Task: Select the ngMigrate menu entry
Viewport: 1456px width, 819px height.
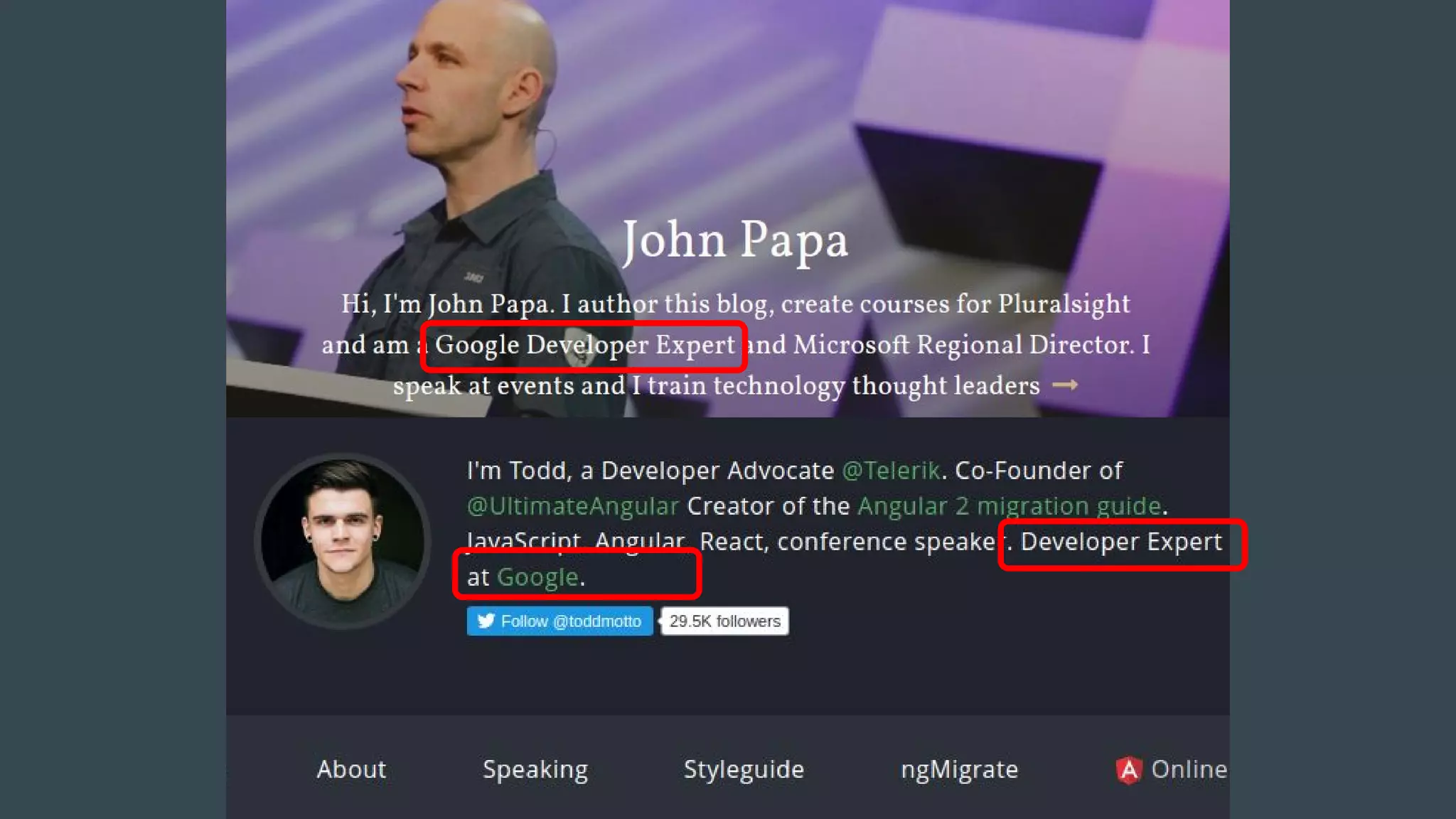Action: pos(959,770)
